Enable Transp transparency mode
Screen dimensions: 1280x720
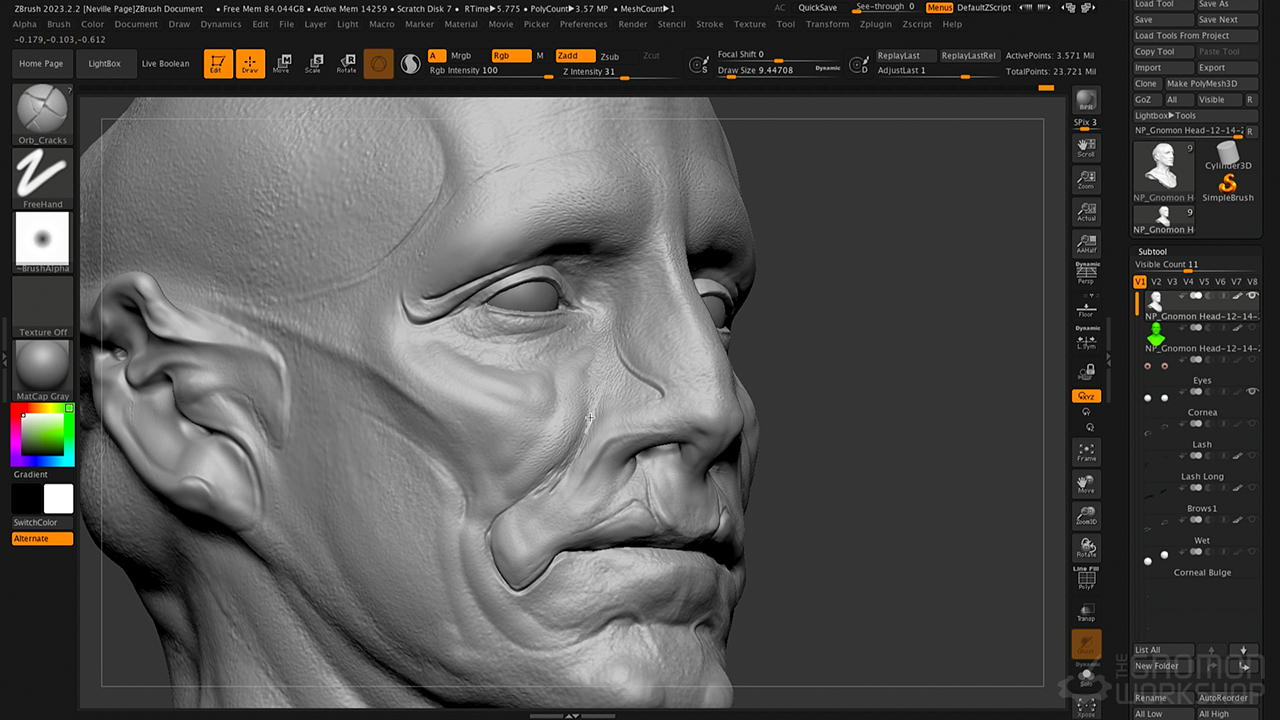[1086, 612]
